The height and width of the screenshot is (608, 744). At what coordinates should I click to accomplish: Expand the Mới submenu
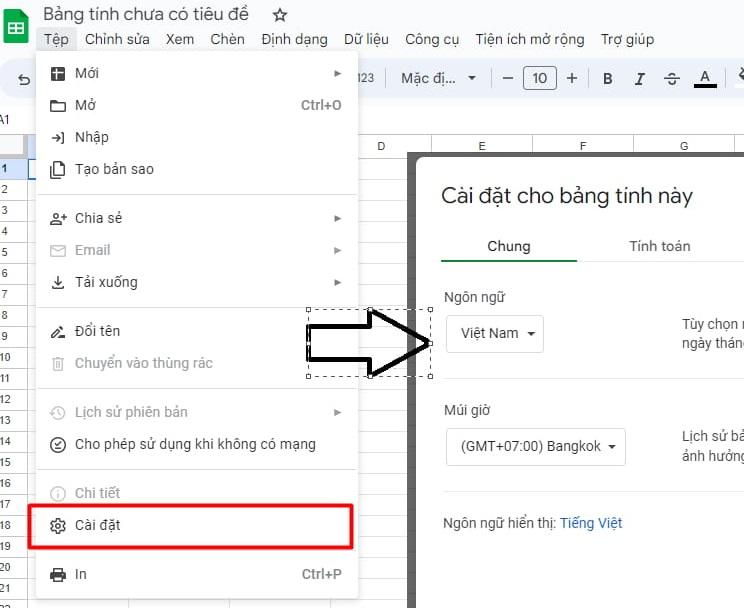point(197,74)
